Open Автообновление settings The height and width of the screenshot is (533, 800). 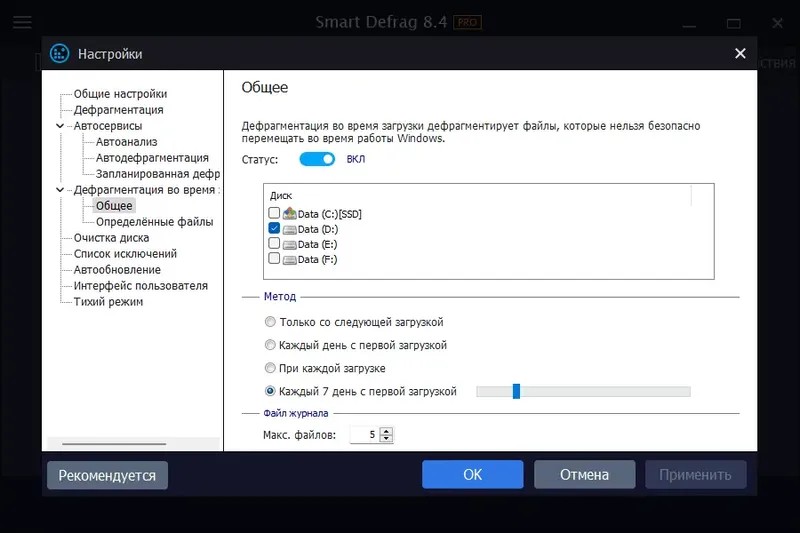pyautogui.click(x=117, y=270)
